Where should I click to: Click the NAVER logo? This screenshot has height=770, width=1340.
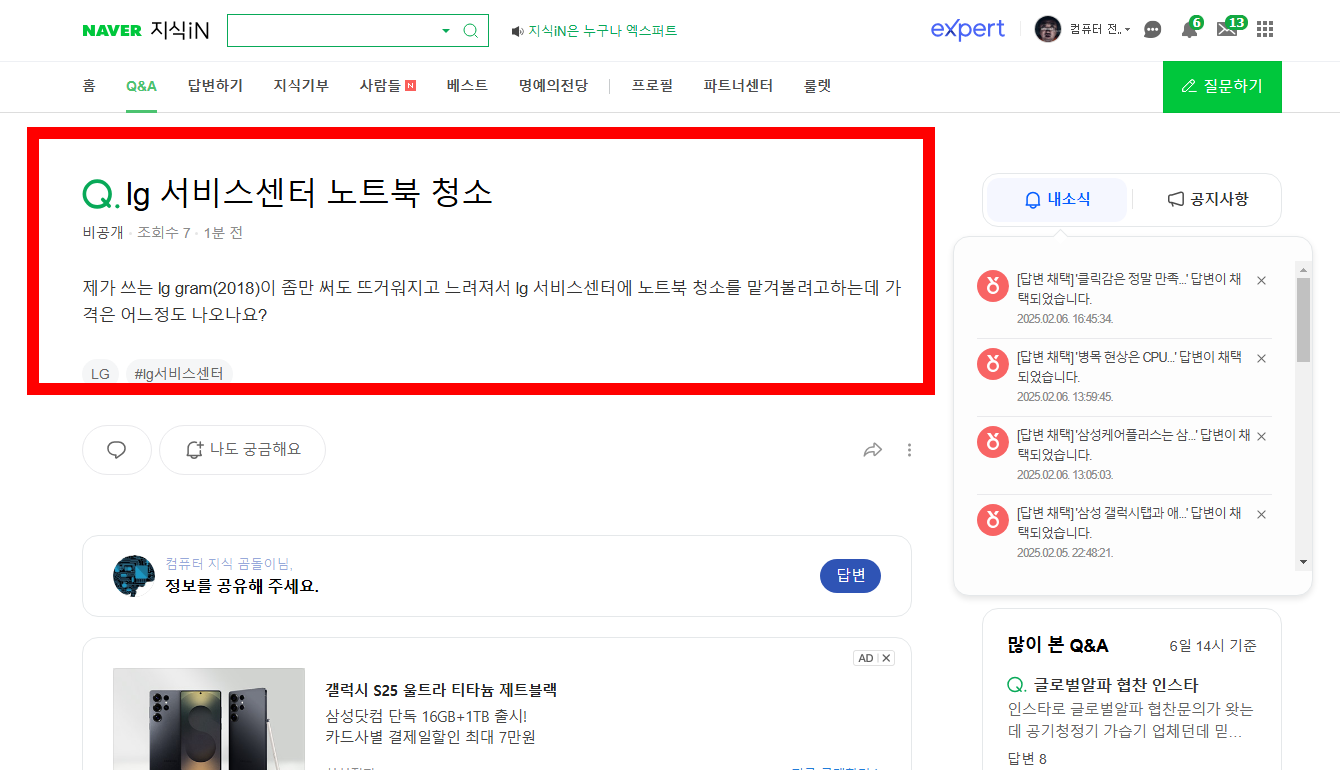tap(112, 31)
